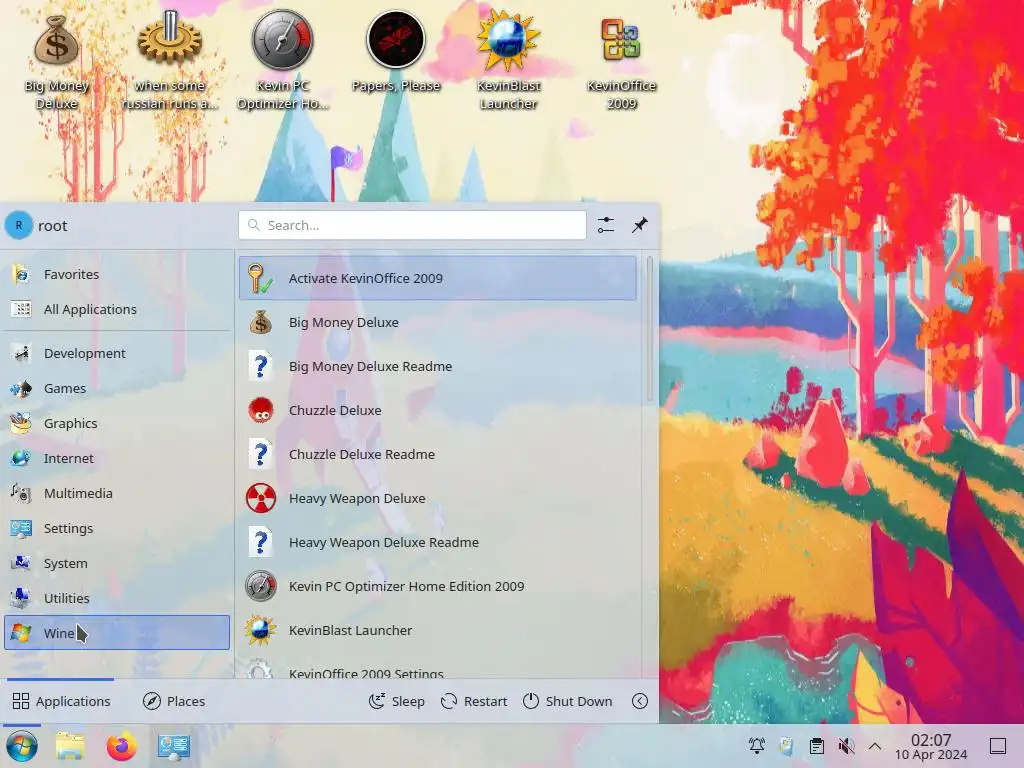Open the Settings category
Screen dimensions: 1024x768
[118, 528]
